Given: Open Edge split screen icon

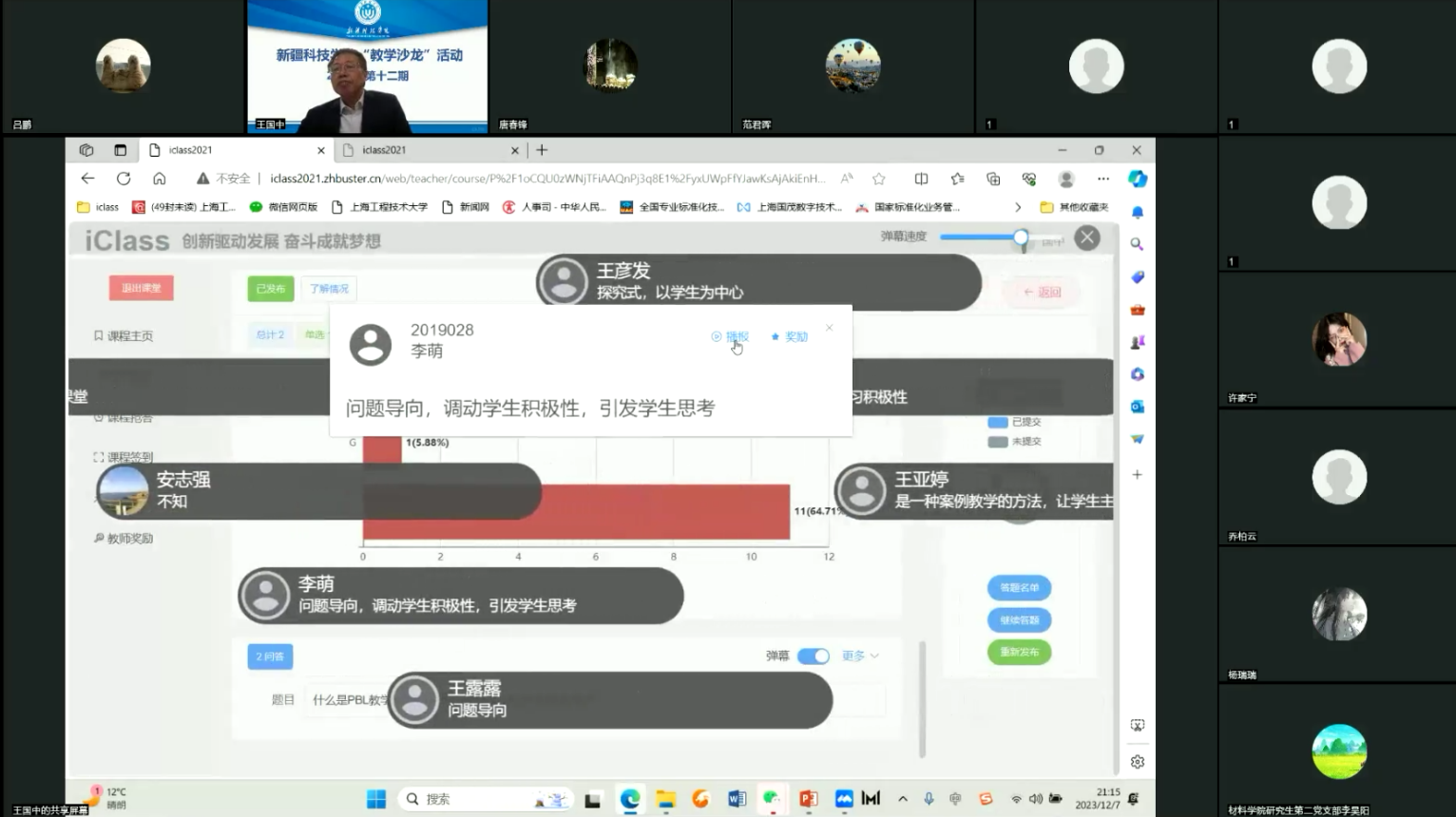Looking at the screenshot, I should pyautogui.click(x=921, y=179).
